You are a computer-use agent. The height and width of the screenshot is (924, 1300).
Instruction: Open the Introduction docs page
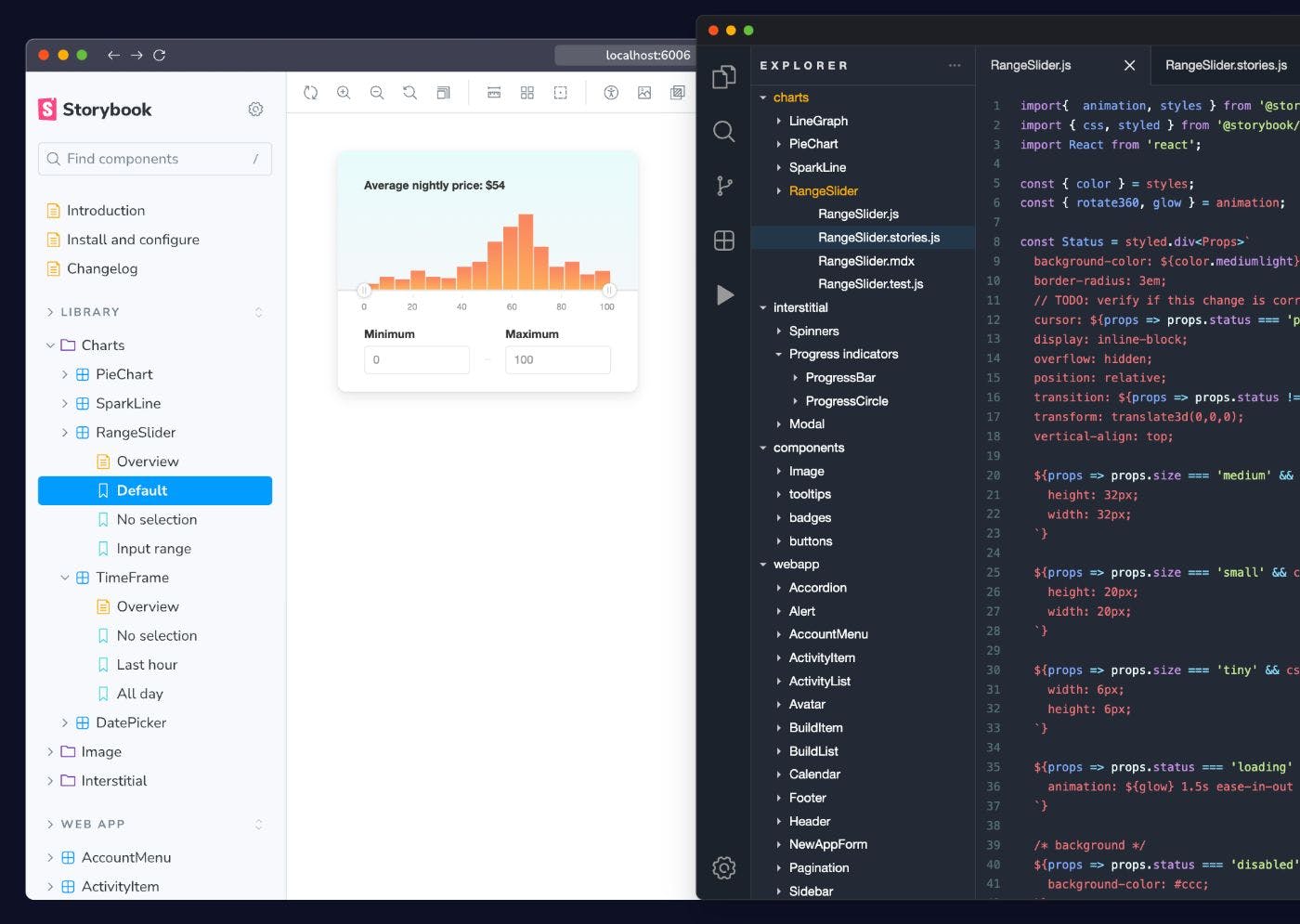click(105, 211)
